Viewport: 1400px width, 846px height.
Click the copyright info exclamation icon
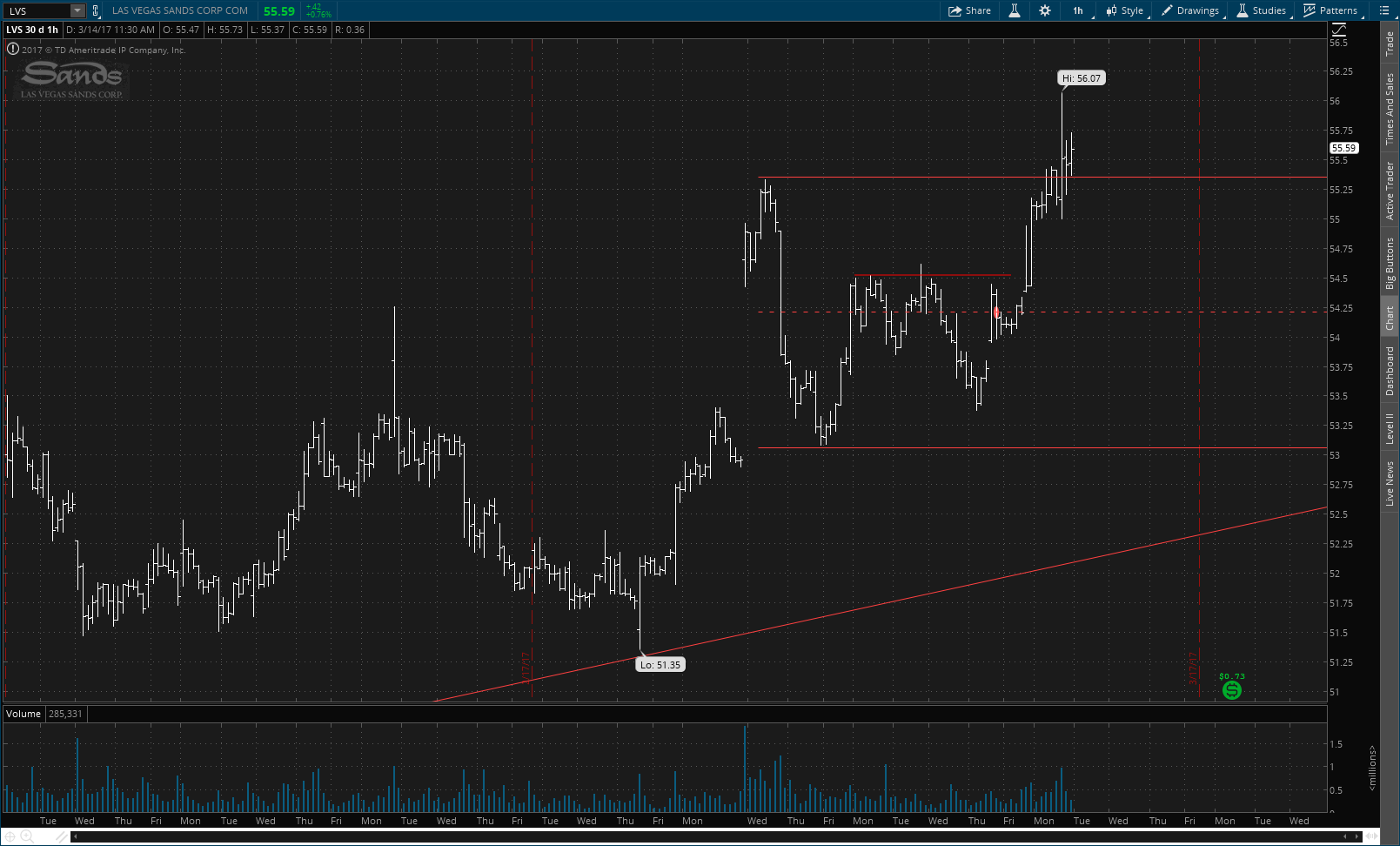click(x=13, y=50)
